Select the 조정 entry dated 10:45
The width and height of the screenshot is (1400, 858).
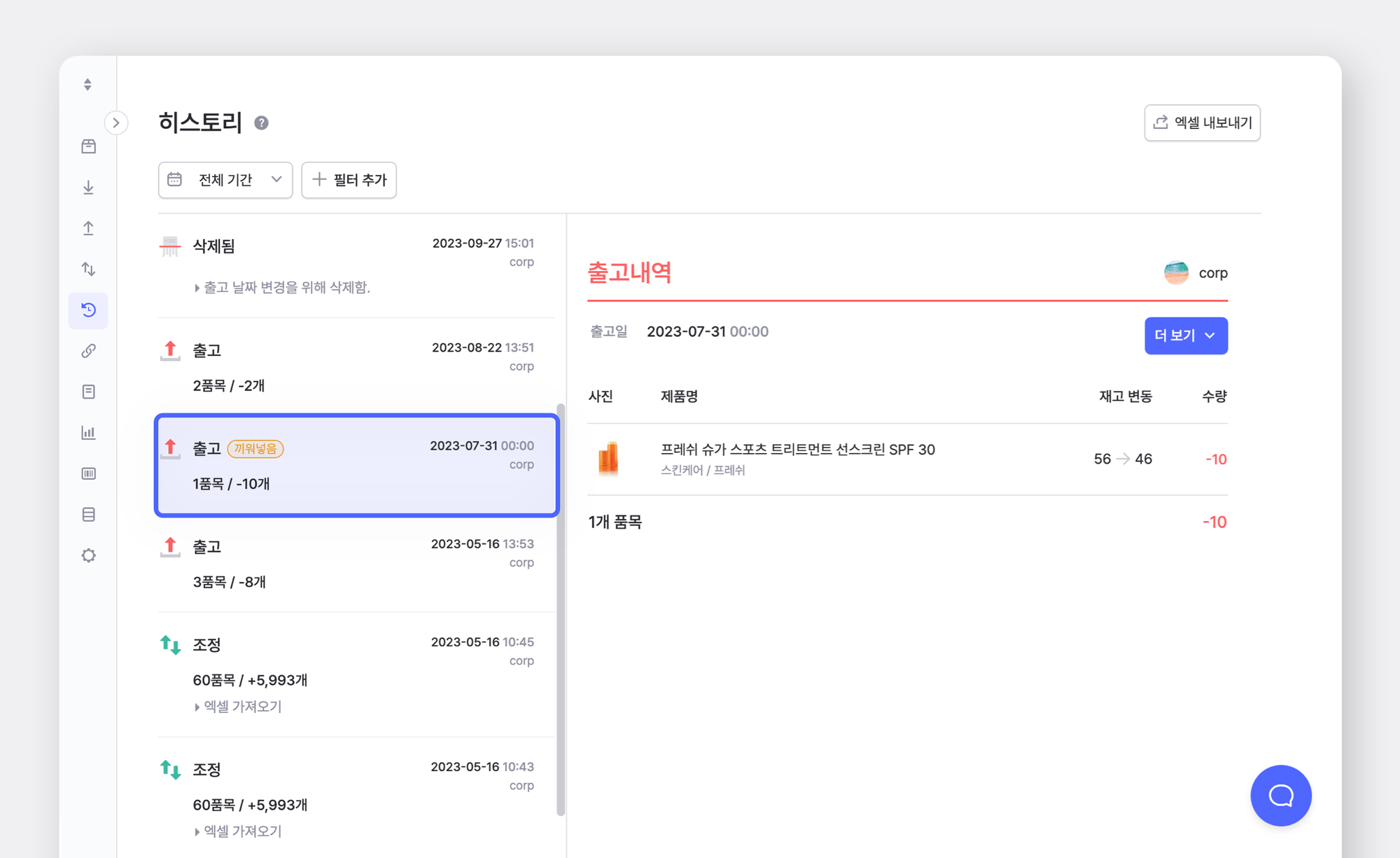[x=356, y=674]
